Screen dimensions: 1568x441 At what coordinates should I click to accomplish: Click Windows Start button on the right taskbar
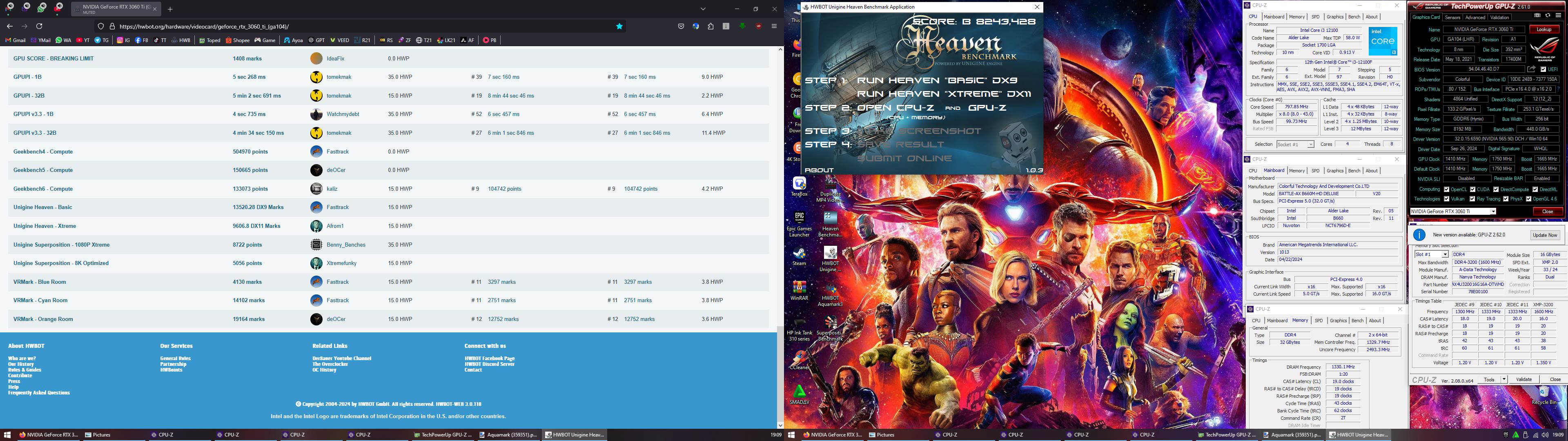(791, 435)
